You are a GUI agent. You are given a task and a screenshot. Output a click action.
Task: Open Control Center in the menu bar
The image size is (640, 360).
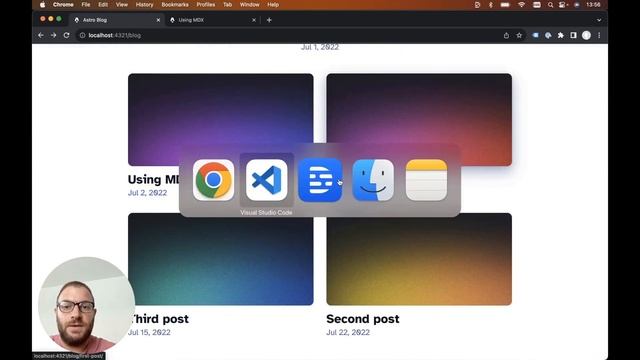click(x=563, y=5)
